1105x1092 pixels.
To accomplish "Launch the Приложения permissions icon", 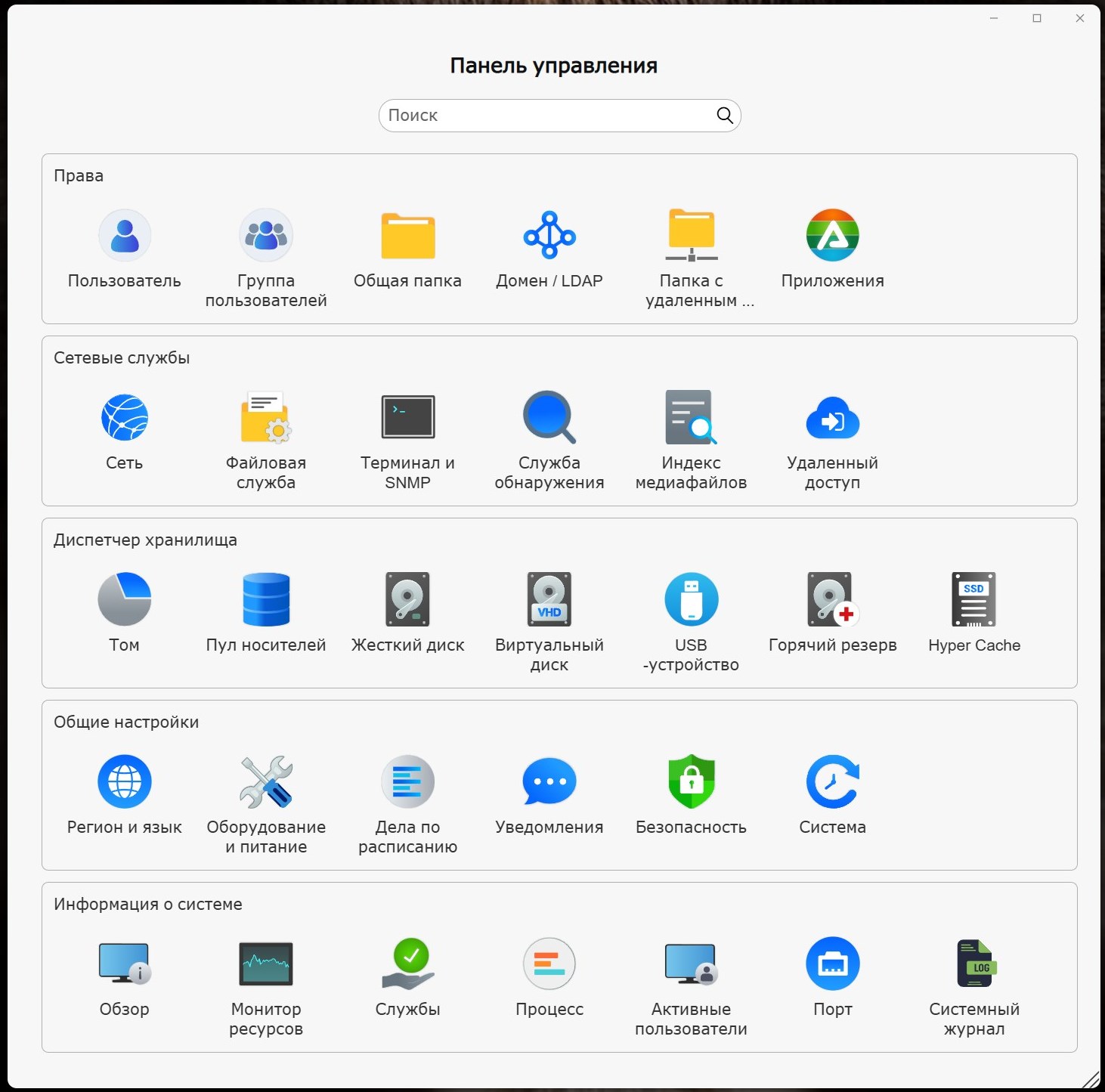I will 833,235.
